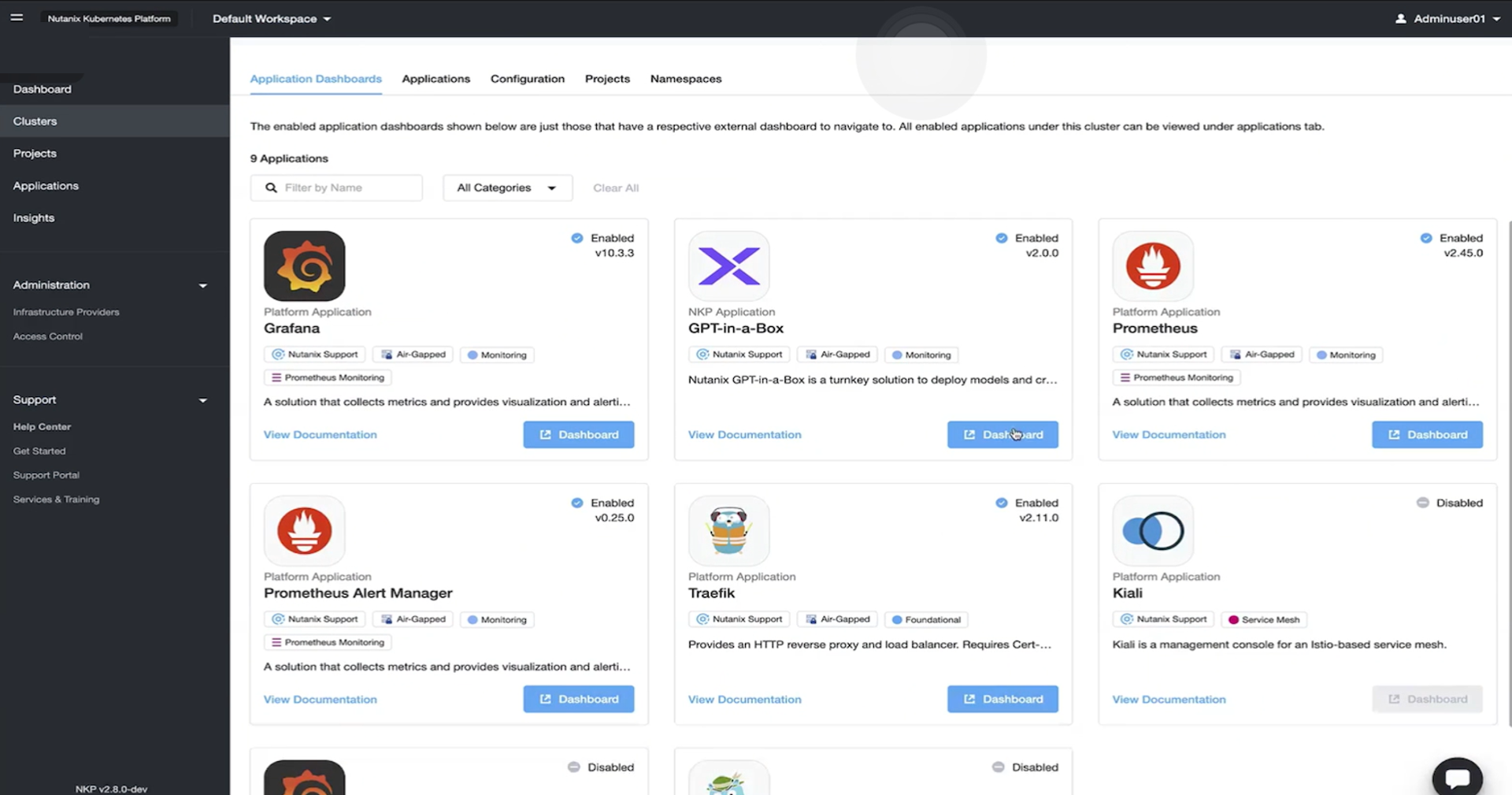Screen dimensions: 1512x795
Task: Open Access Control page
Action: point(47,336)
